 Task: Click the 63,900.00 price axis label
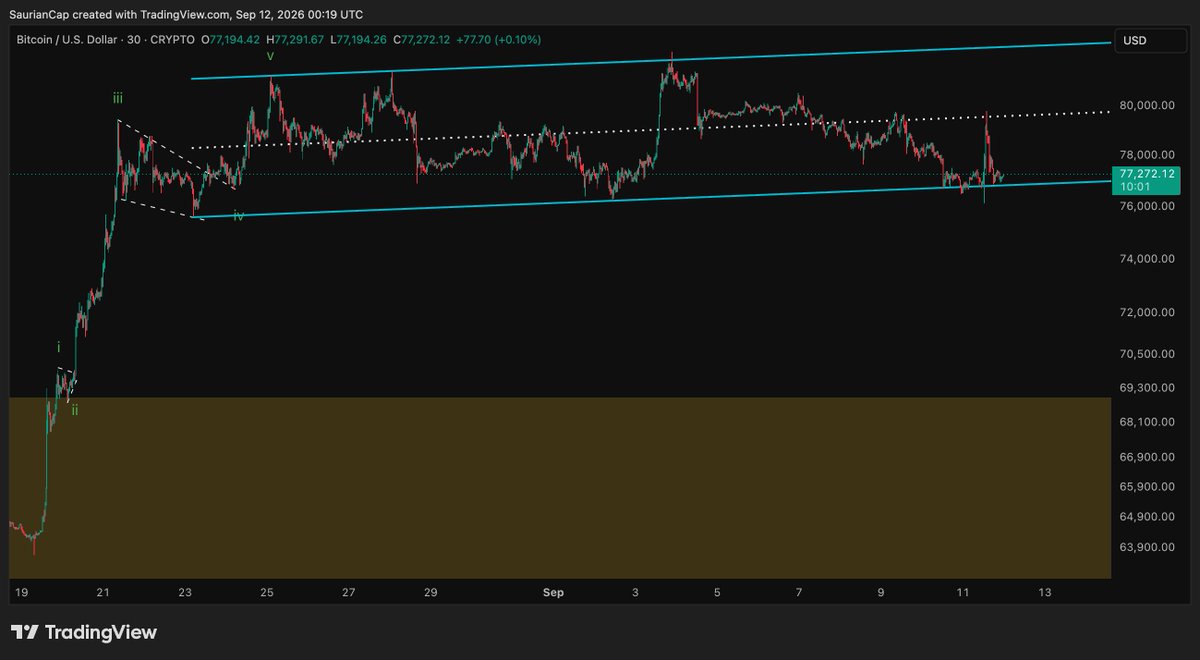click(1146, 548)
